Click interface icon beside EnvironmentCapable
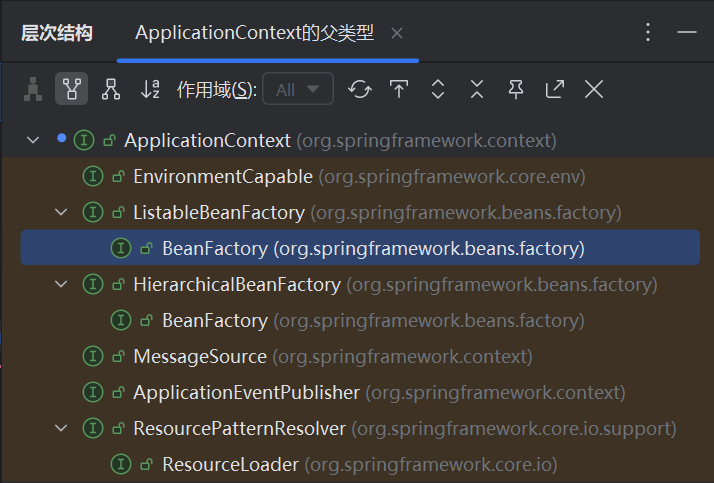Image resolution: width=714 pixels, height=483 pixels. pyautogui.click(x=93, y=176)
